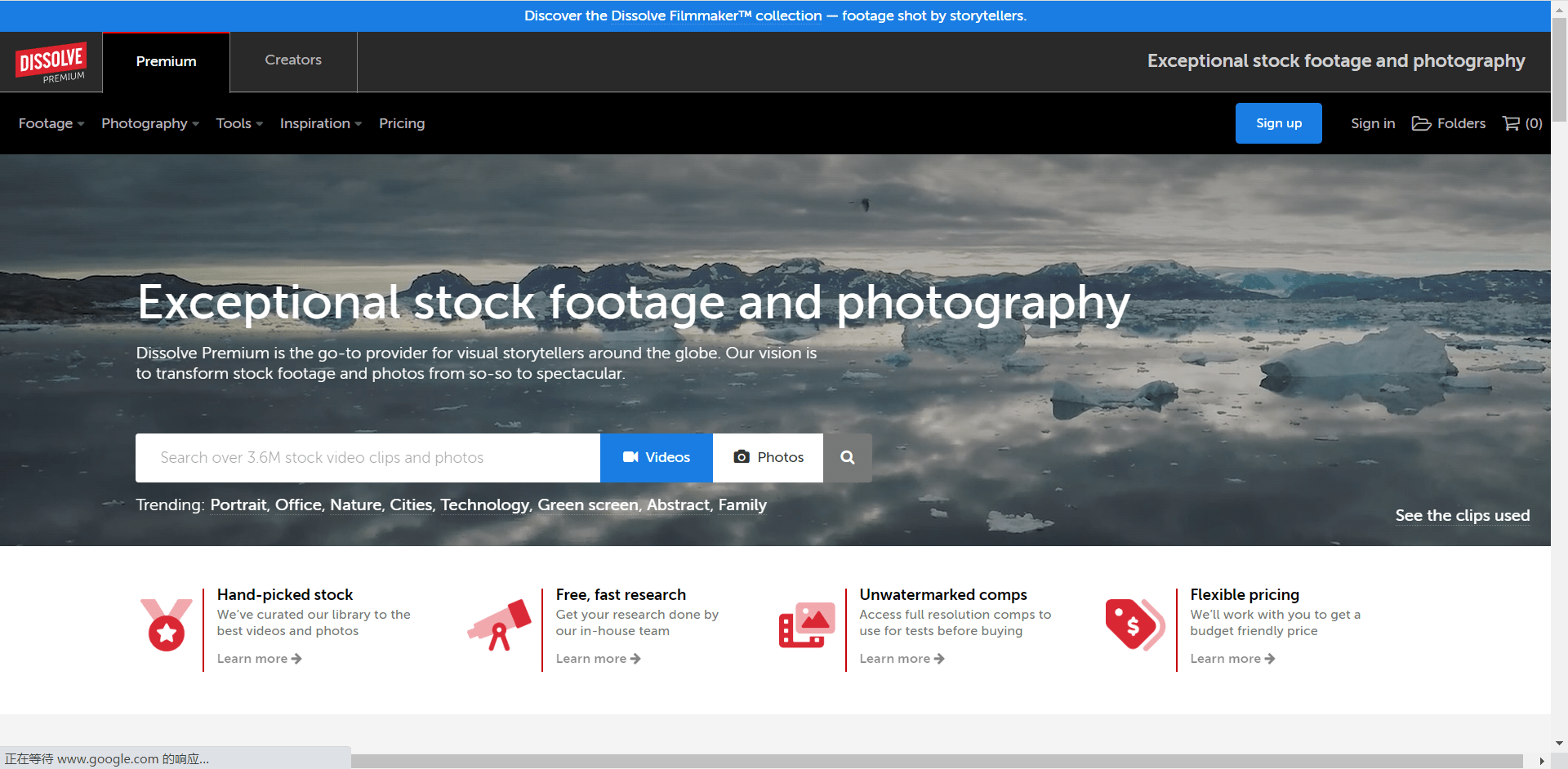Click the Office trending link

[298, 505]
